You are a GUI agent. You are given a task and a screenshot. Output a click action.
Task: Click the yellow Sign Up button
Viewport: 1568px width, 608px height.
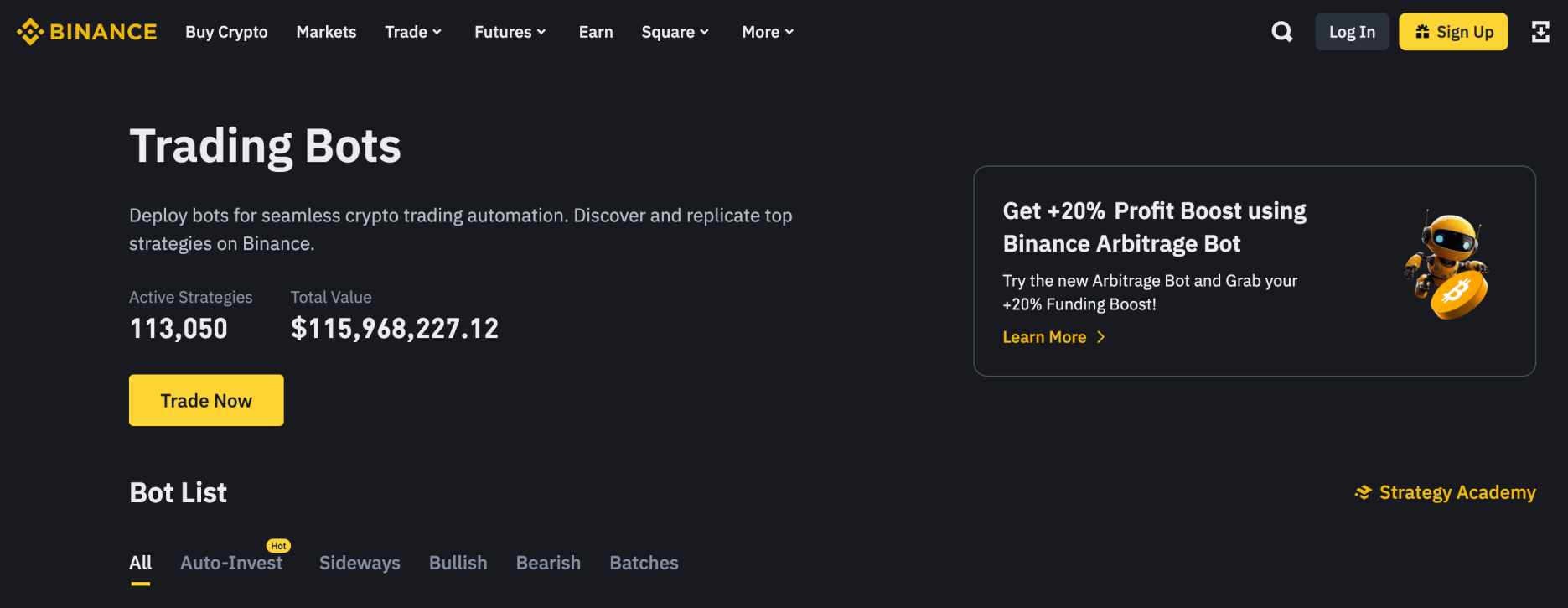[1453, 32]
